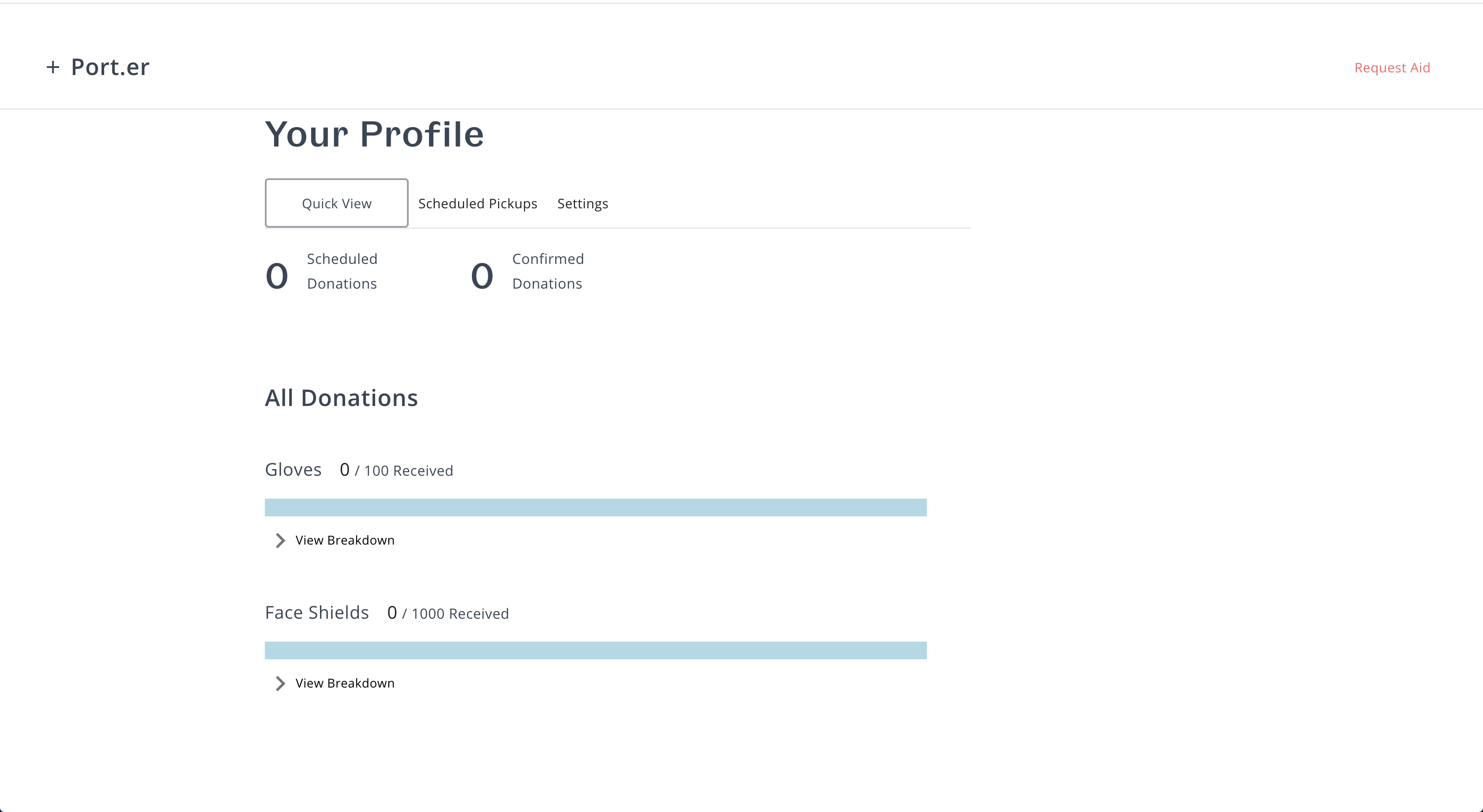Click the Face Shields item title
Viewport: 1483px width, 812px height.
click(316, 612)
